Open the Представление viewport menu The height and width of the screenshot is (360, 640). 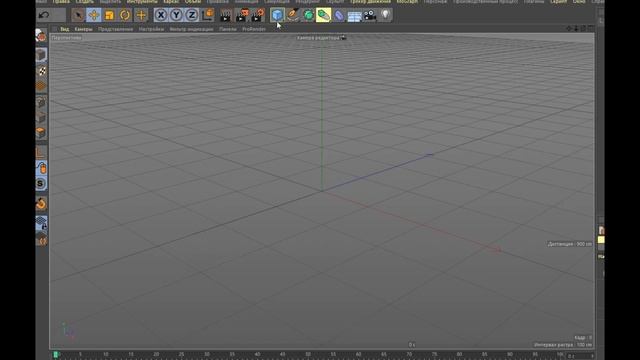[116, 29]
